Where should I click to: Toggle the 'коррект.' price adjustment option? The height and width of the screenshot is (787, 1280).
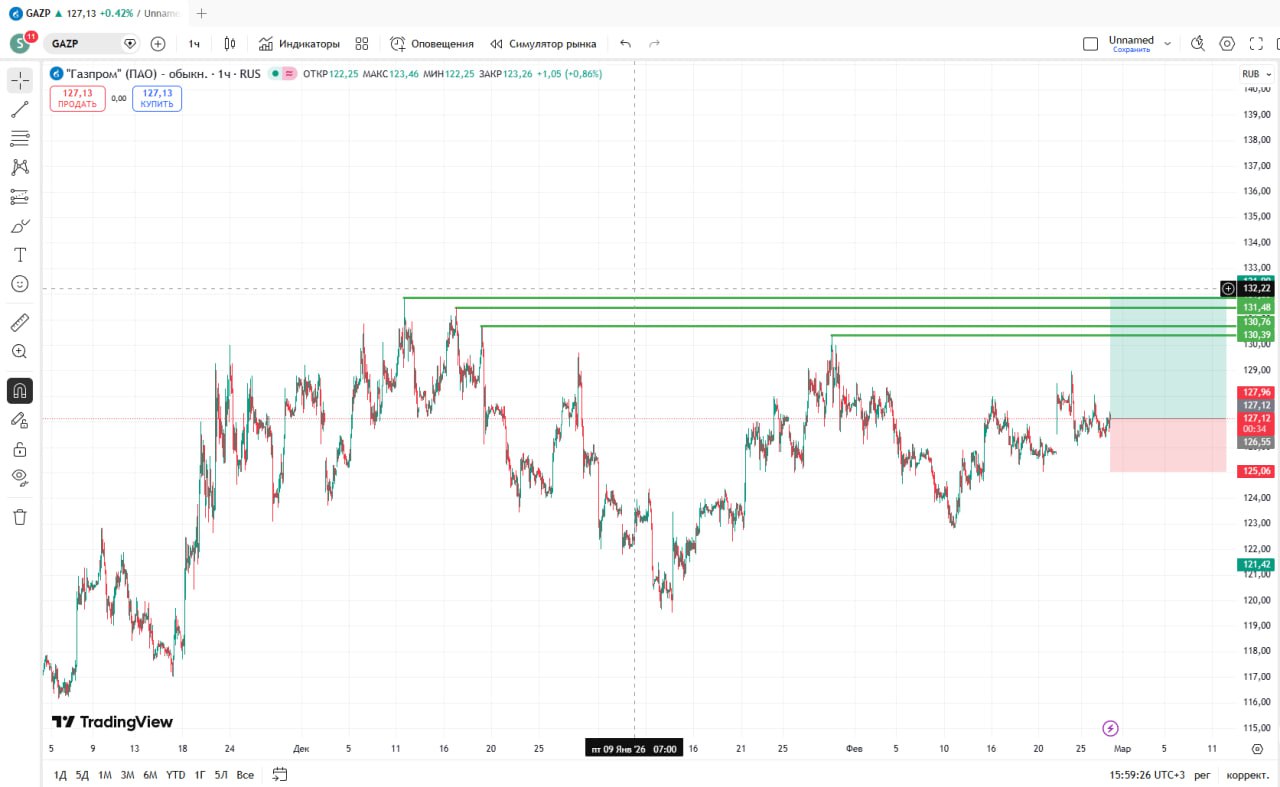click(1247, 775)
